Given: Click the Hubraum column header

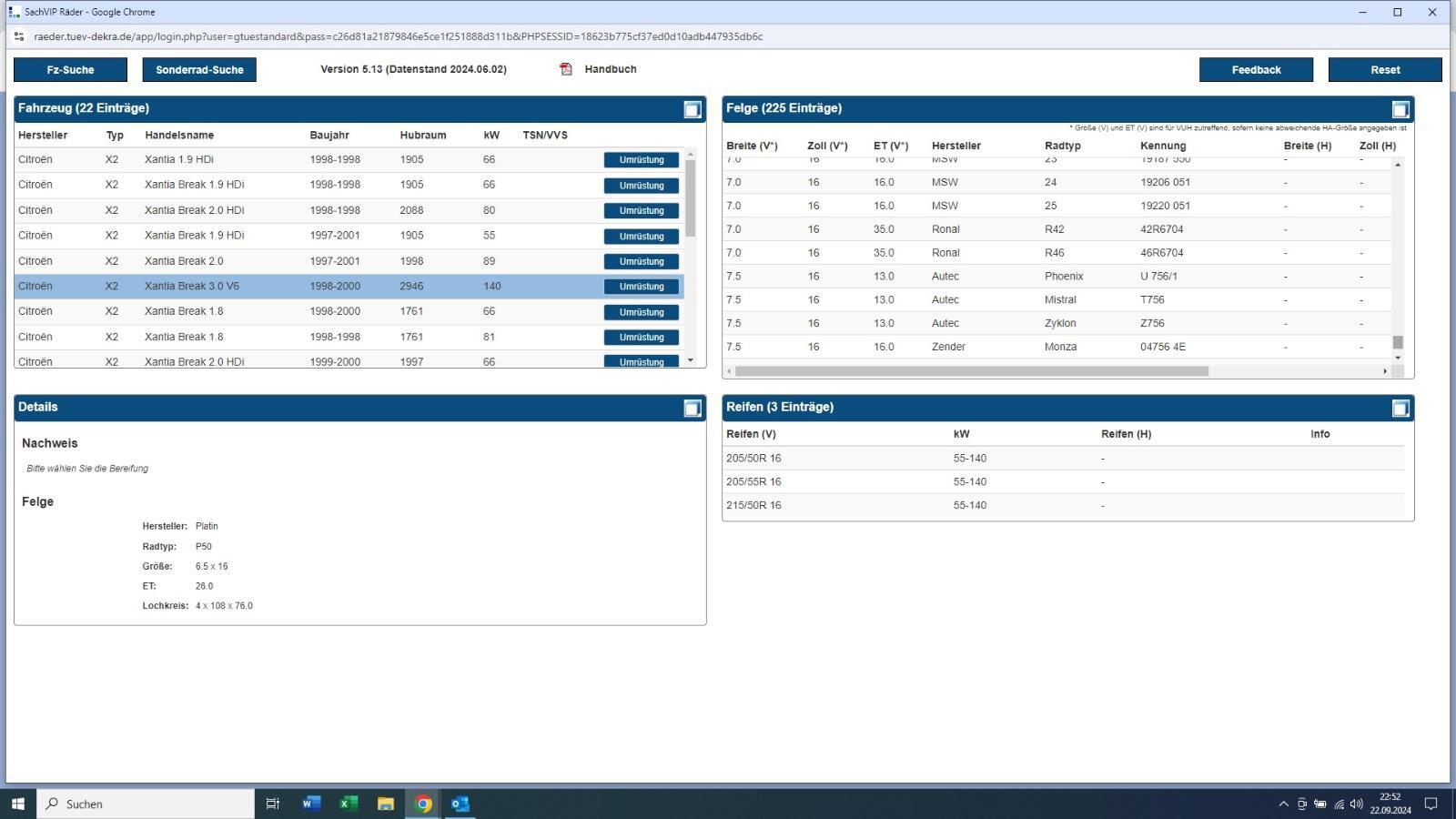Looking at the screenshot, I should [x=423, y=136].
